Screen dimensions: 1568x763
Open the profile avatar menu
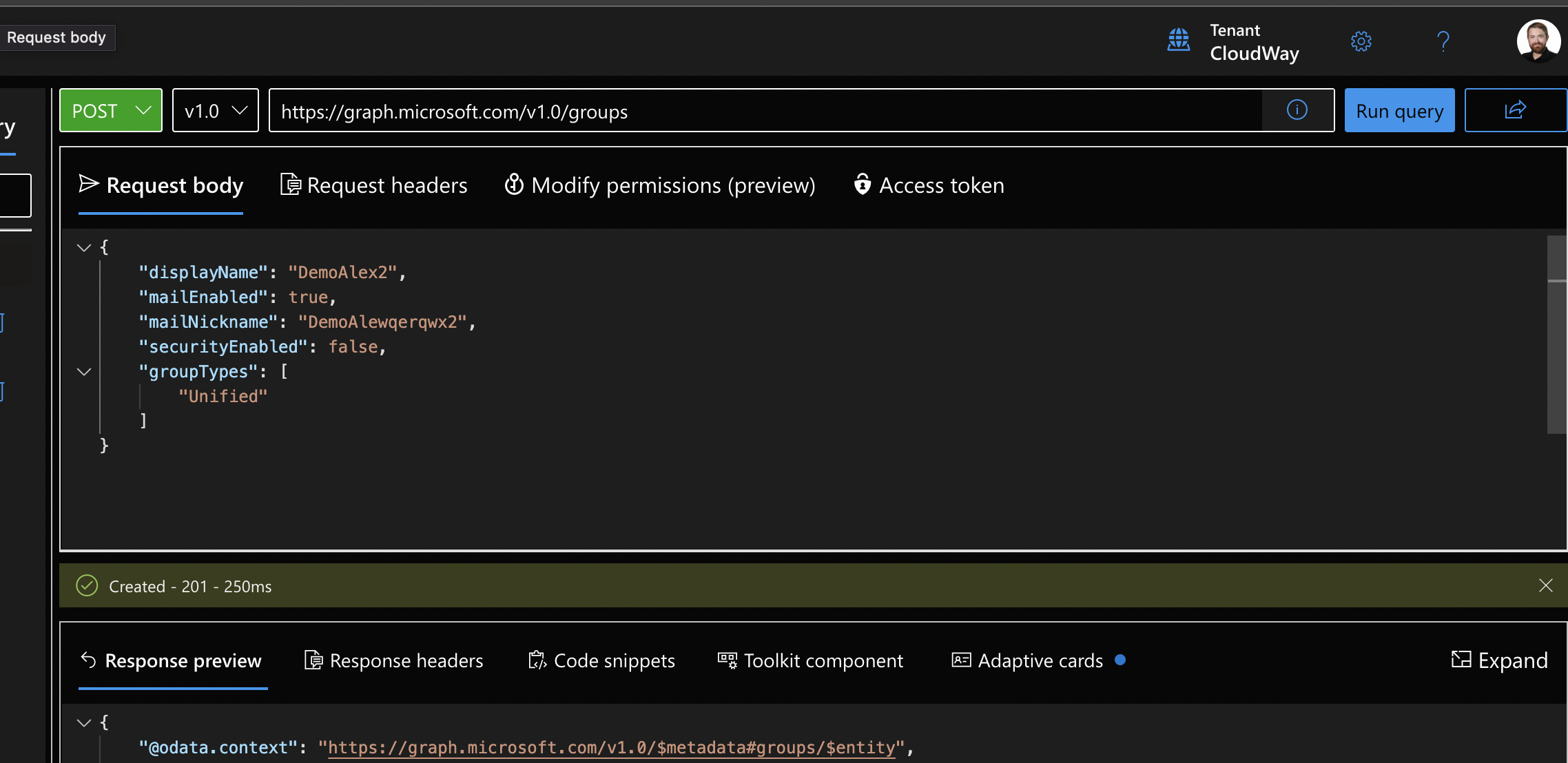point(1540,41)
